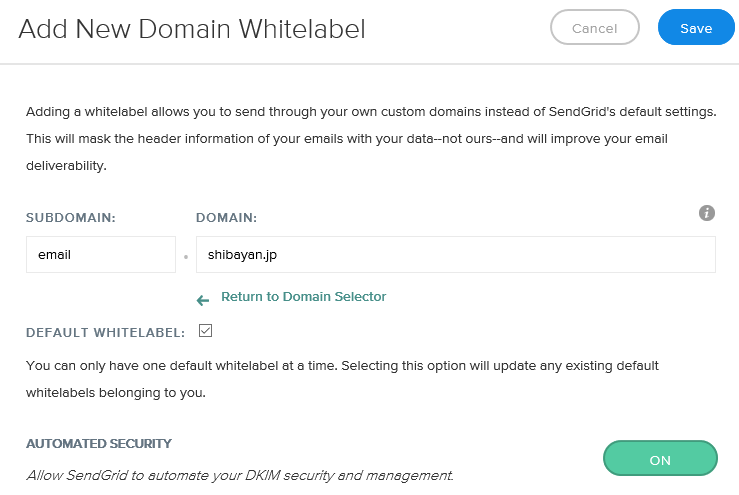Click the left arrow back icon
This screenshot has height=495, width=739.
pyautogui.click(x=203, y=299)
